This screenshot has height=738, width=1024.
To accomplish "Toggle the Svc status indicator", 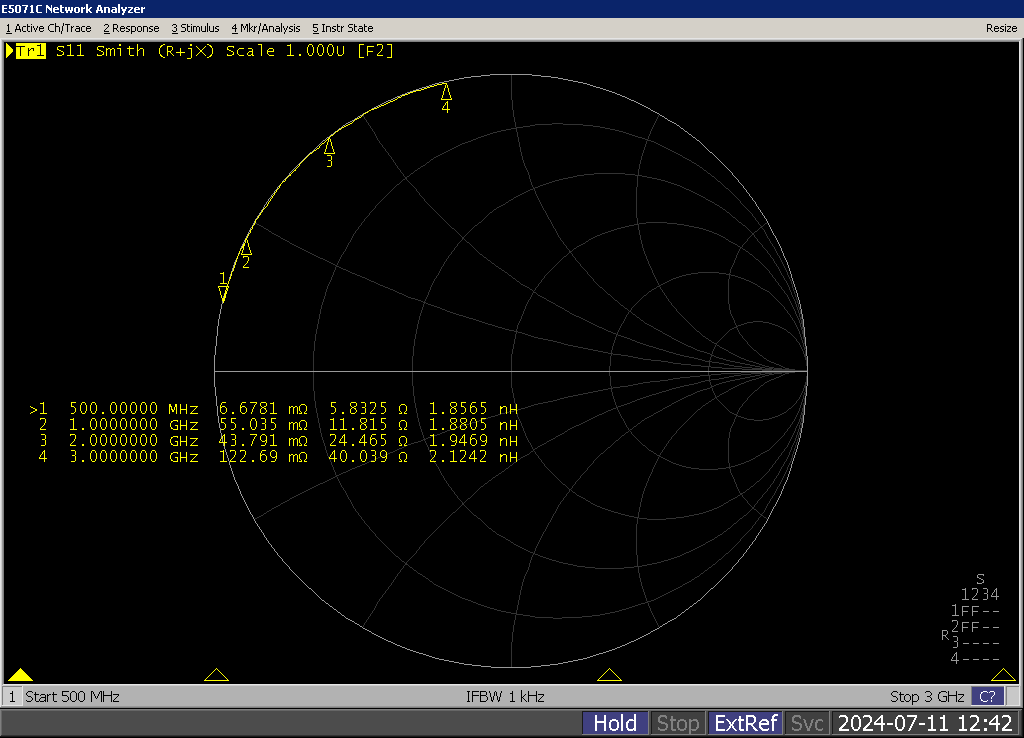I will (807, 723).
